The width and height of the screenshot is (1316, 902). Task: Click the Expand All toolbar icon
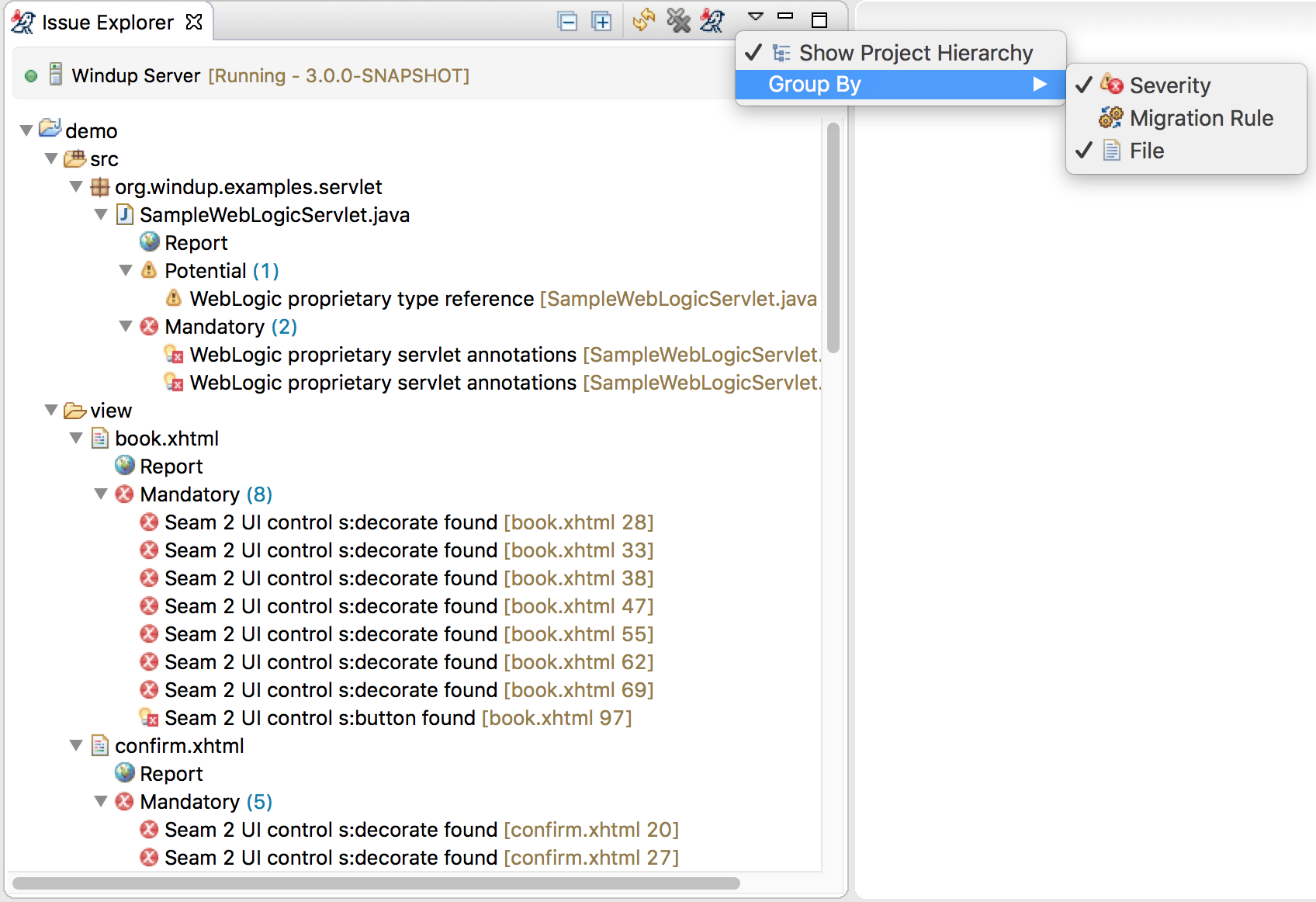click(601, 21)
